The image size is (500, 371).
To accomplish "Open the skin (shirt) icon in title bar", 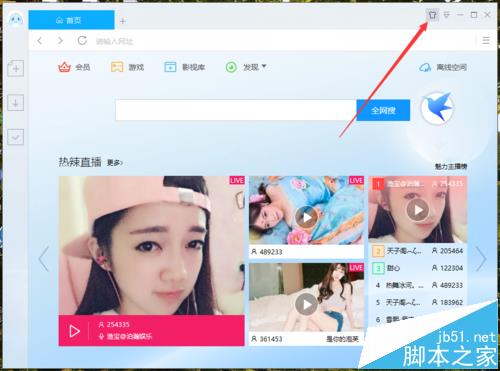I will pyautogui.click(x=432, y=15).
